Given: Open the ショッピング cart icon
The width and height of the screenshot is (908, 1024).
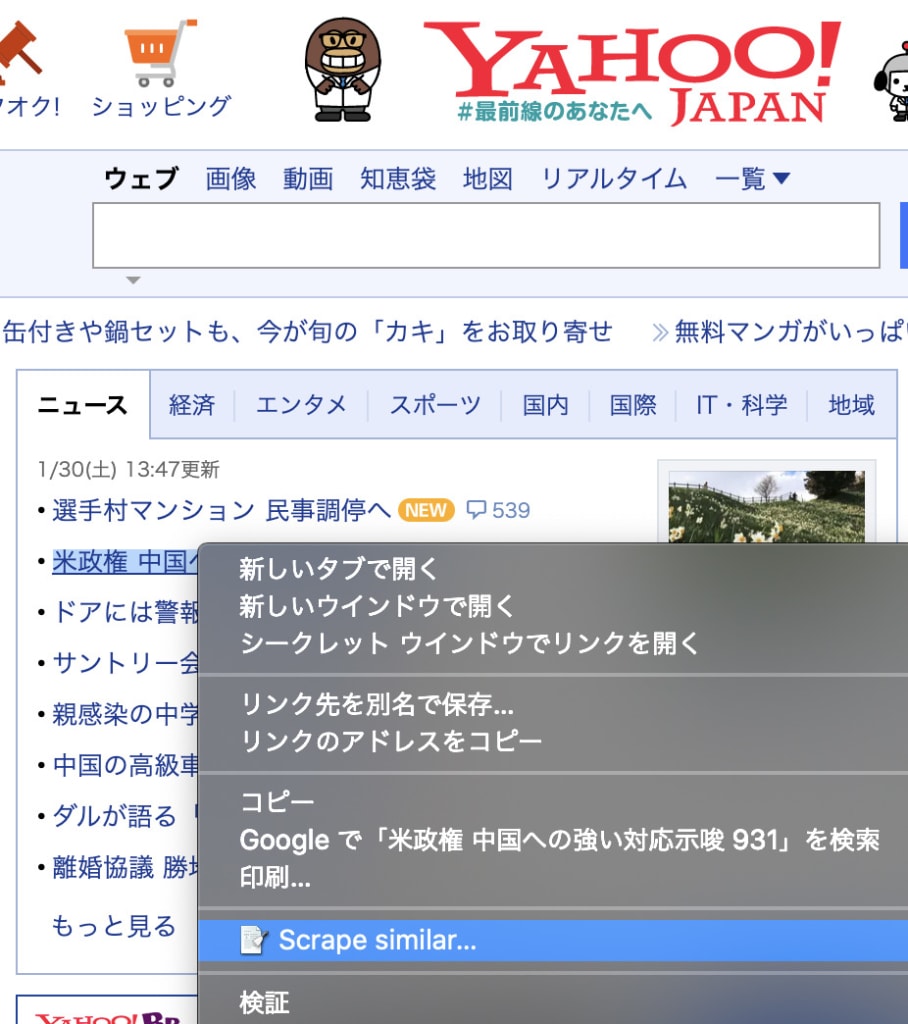Looking at the screenshot, I should (159, 52).
